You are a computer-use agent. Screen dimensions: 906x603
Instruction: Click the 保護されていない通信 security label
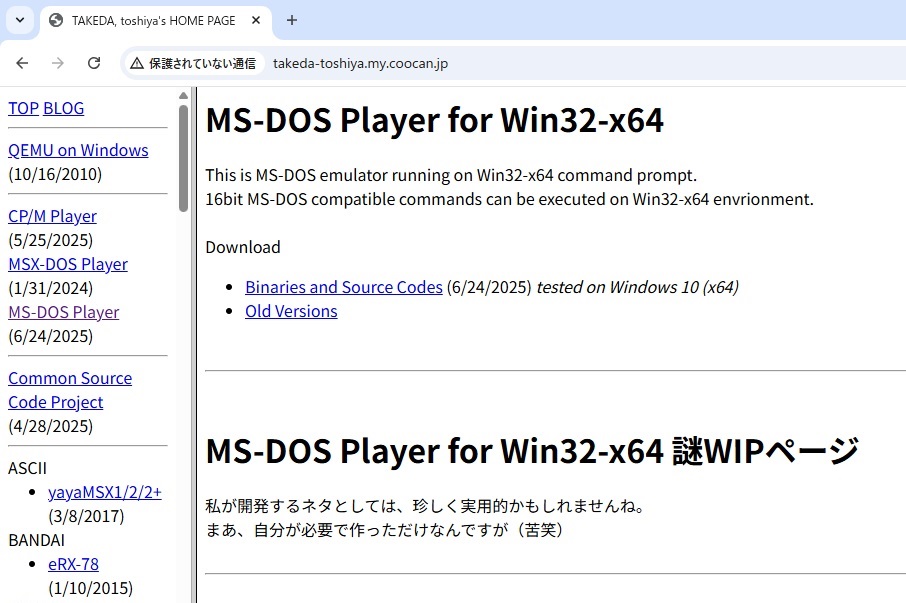click(x=202, y=64)
